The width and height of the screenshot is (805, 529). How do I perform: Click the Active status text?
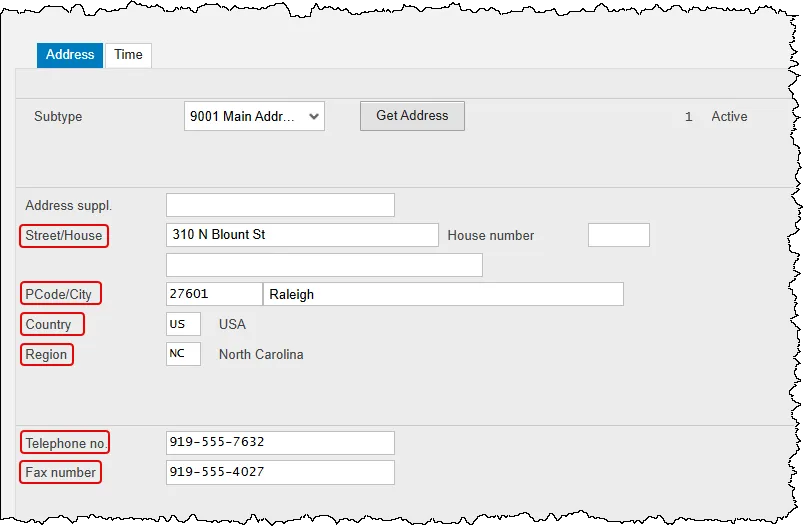pyautogui.click(x=729, y=117)
